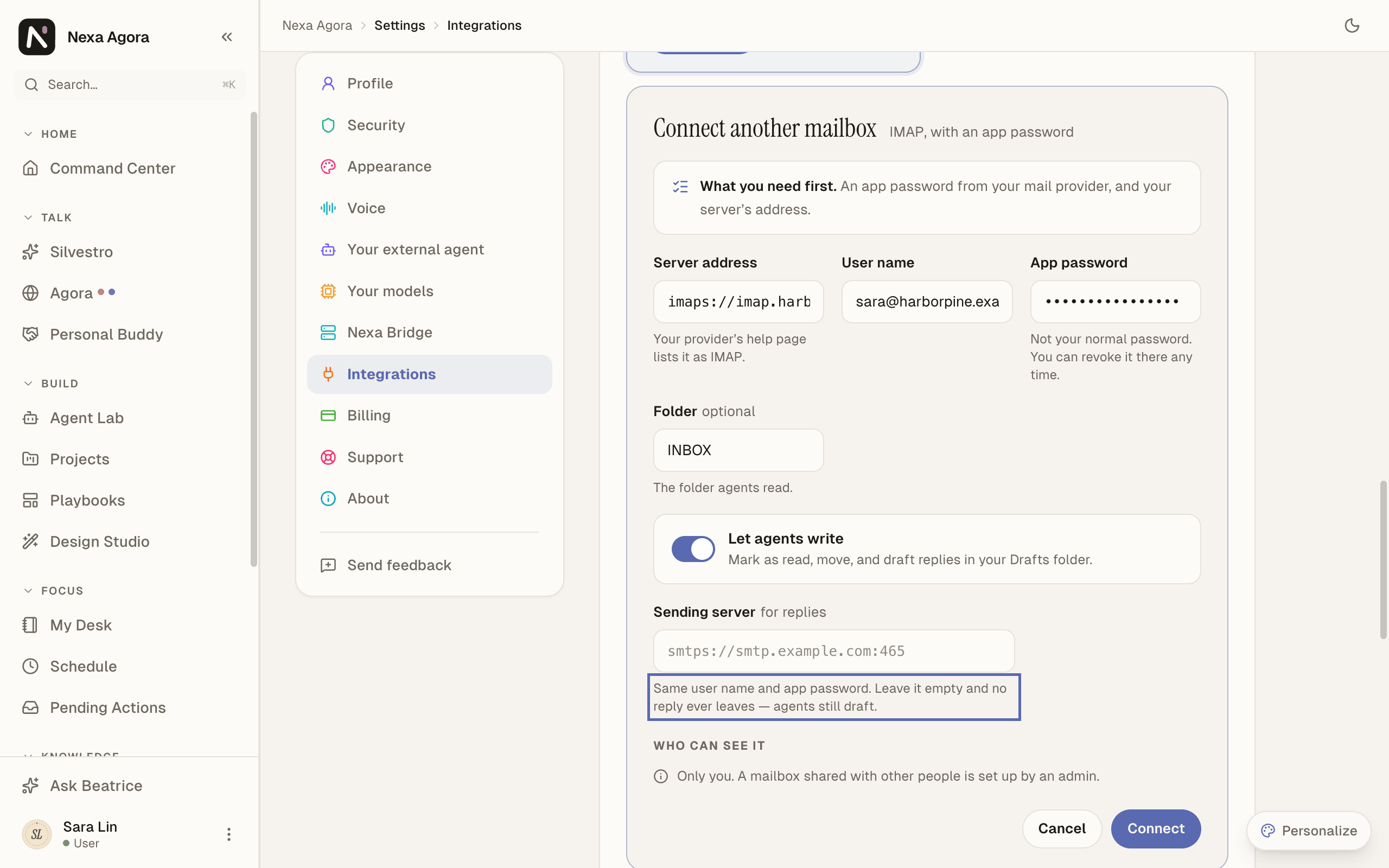Click the sidebar Search box
This screenshot has width=1389, height=868.
tap(129, 85)
